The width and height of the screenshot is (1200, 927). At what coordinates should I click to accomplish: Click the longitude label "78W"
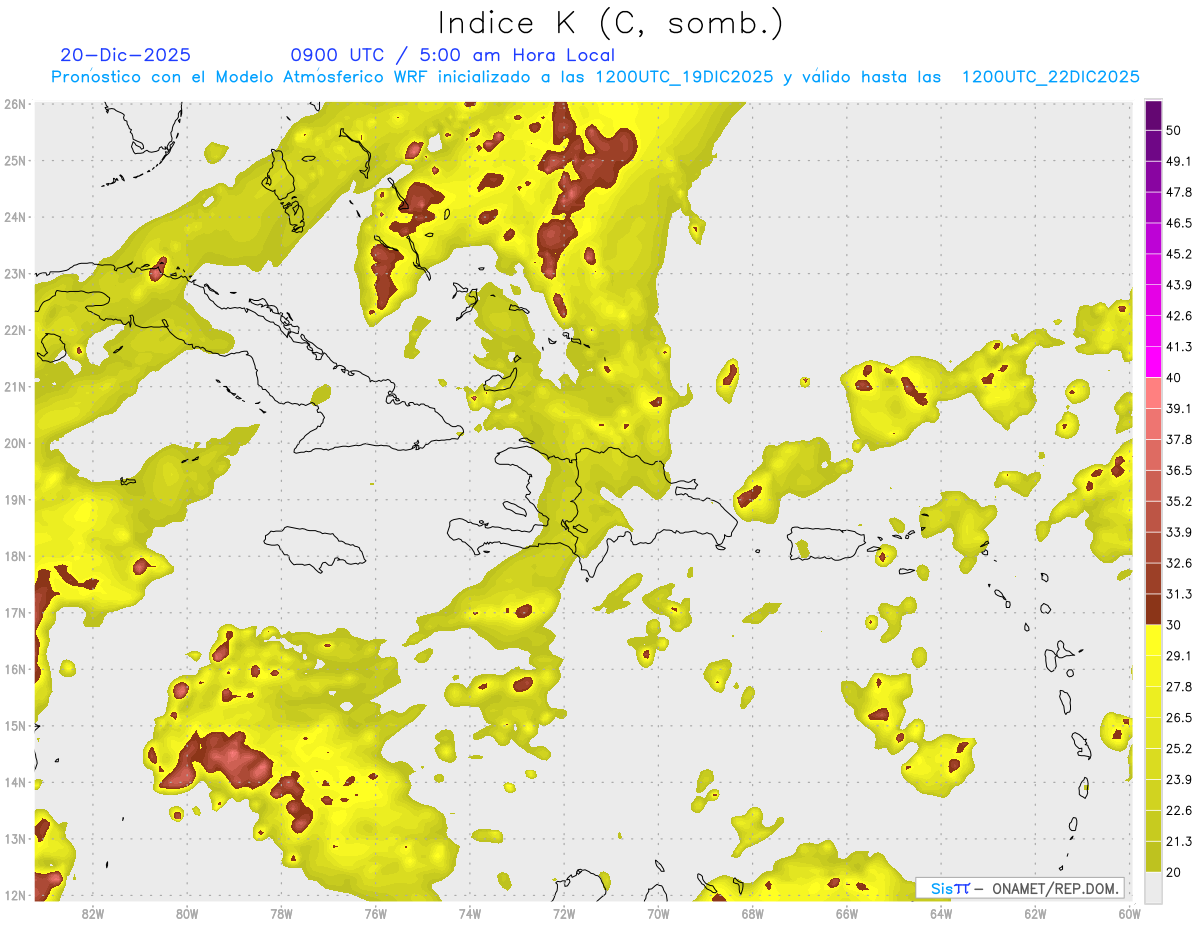click(x=281, y=913)
